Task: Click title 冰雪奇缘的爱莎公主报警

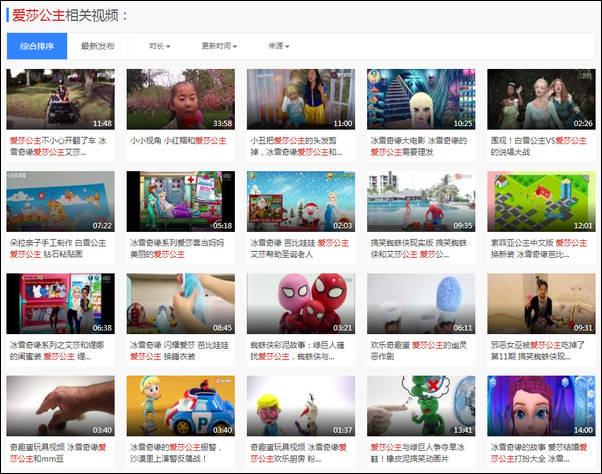Action: (176, 453)
